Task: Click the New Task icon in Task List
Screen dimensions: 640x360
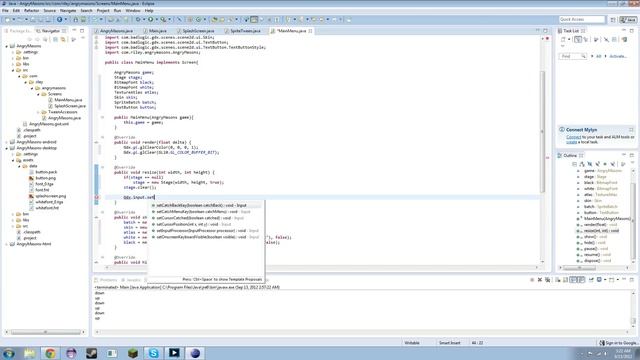Action: (564, 40)
